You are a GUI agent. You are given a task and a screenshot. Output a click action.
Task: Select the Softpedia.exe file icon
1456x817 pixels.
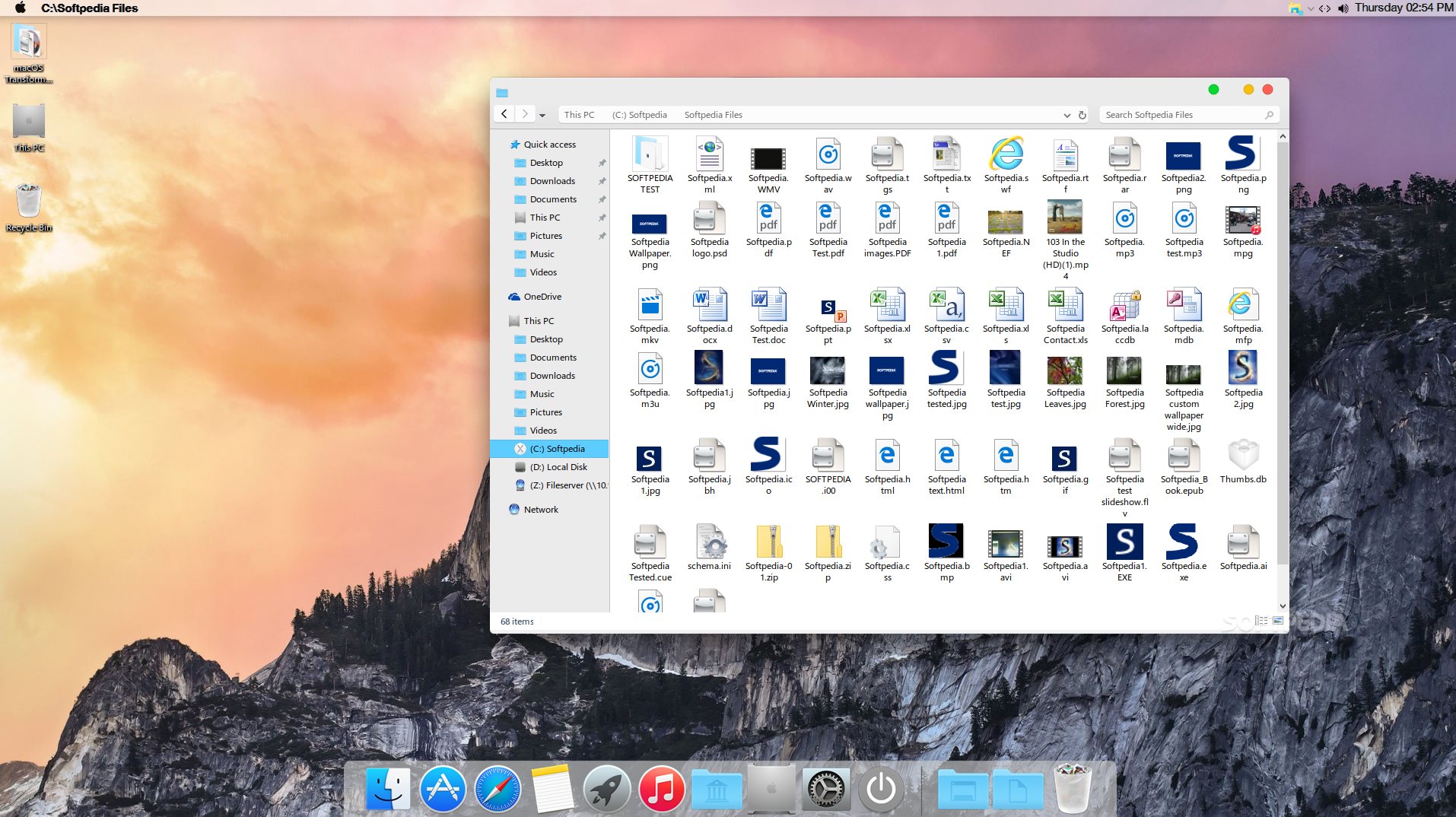tap(1183, 543)
